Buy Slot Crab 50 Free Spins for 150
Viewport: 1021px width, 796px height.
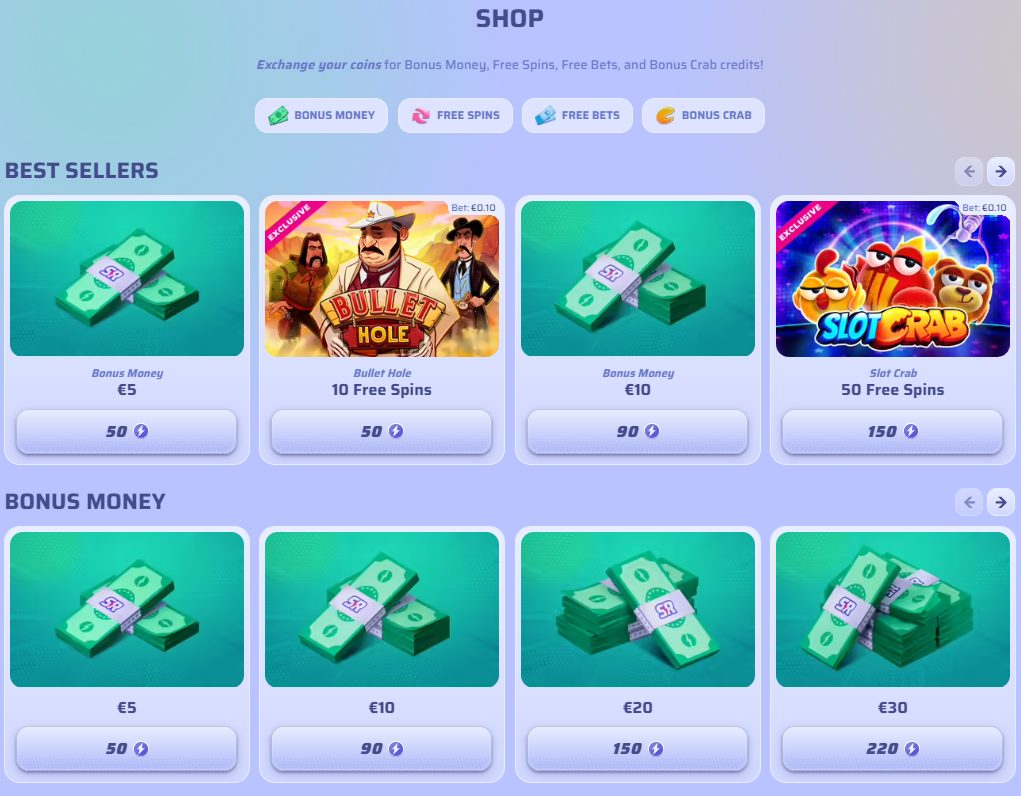[892, 431]
